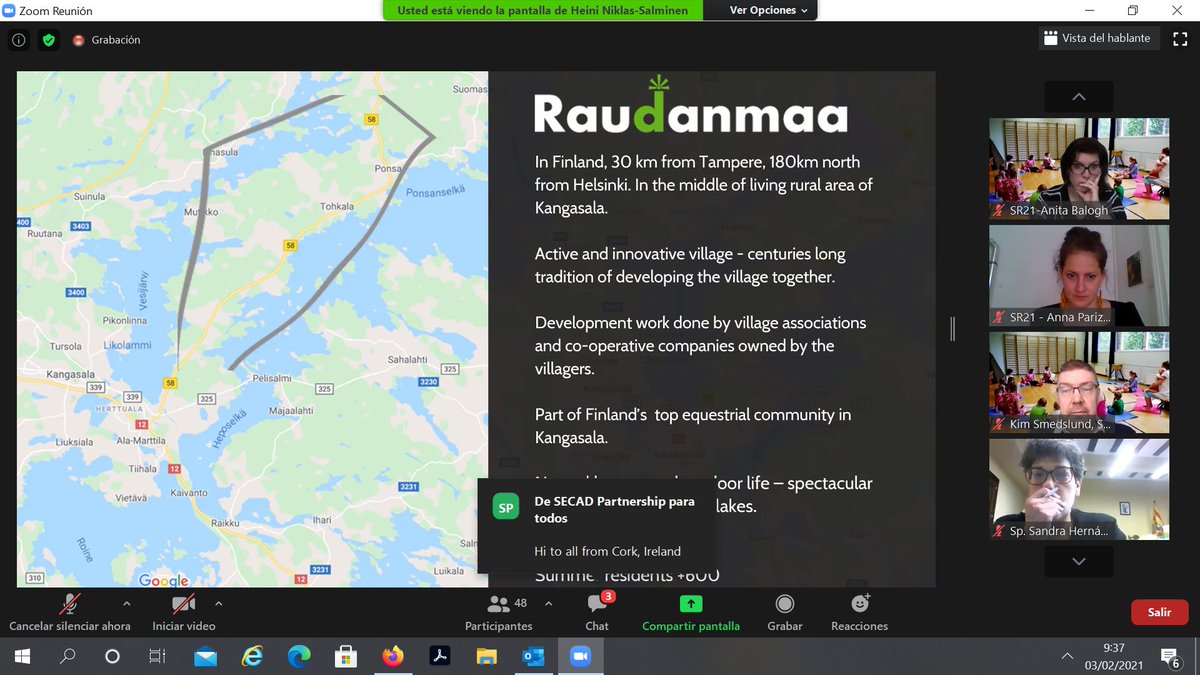
Task: Select Kim Smedslund video thumbnail
Action: click(x=1079, y=382)
